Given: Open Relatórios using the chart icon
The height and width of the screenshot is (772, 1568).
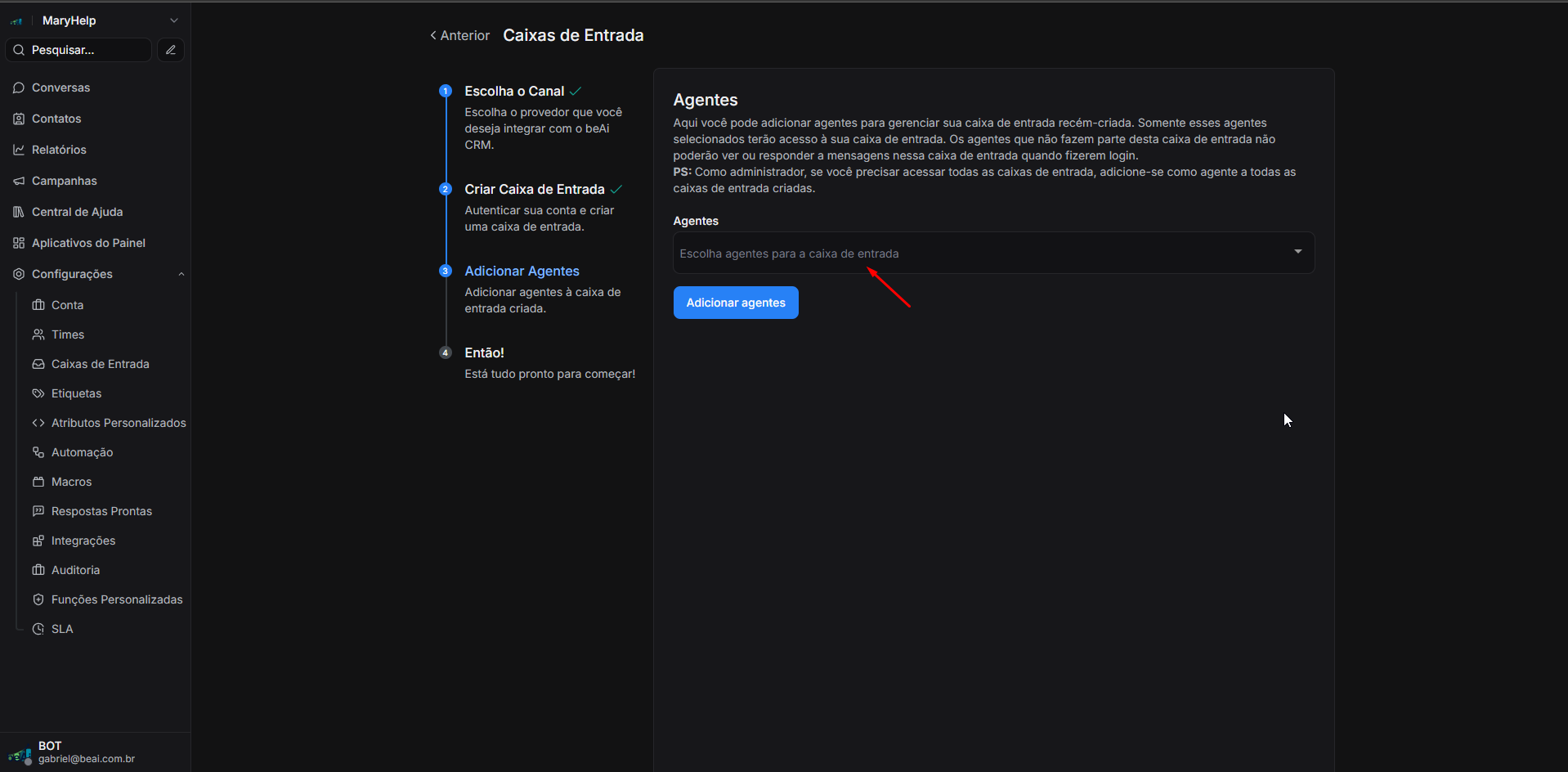Looking at the screenshot, I should coord(19,150).
